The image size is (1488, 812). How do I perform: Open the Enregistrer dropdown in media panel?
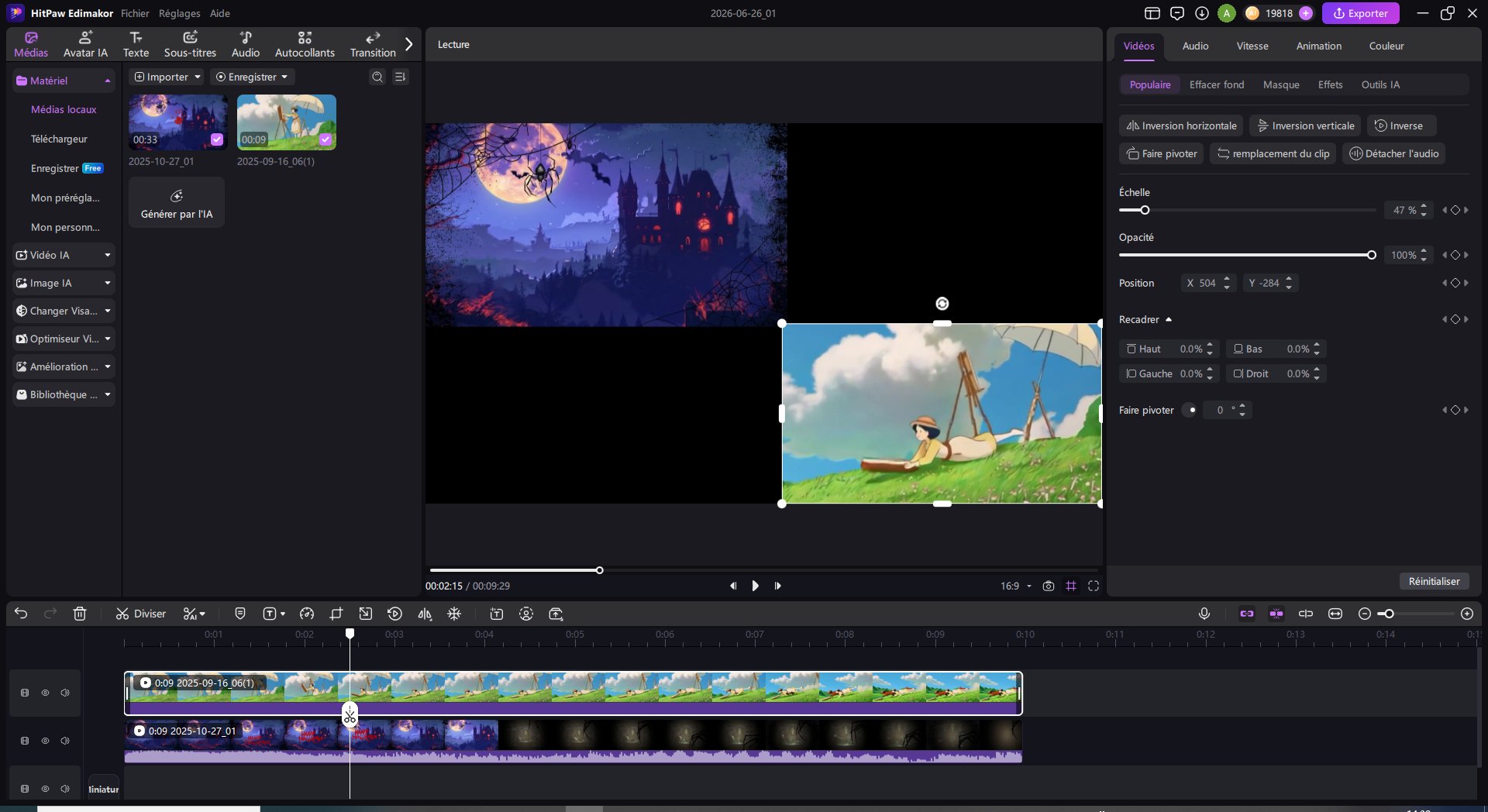pyautogui.click(x=252, y=77)
